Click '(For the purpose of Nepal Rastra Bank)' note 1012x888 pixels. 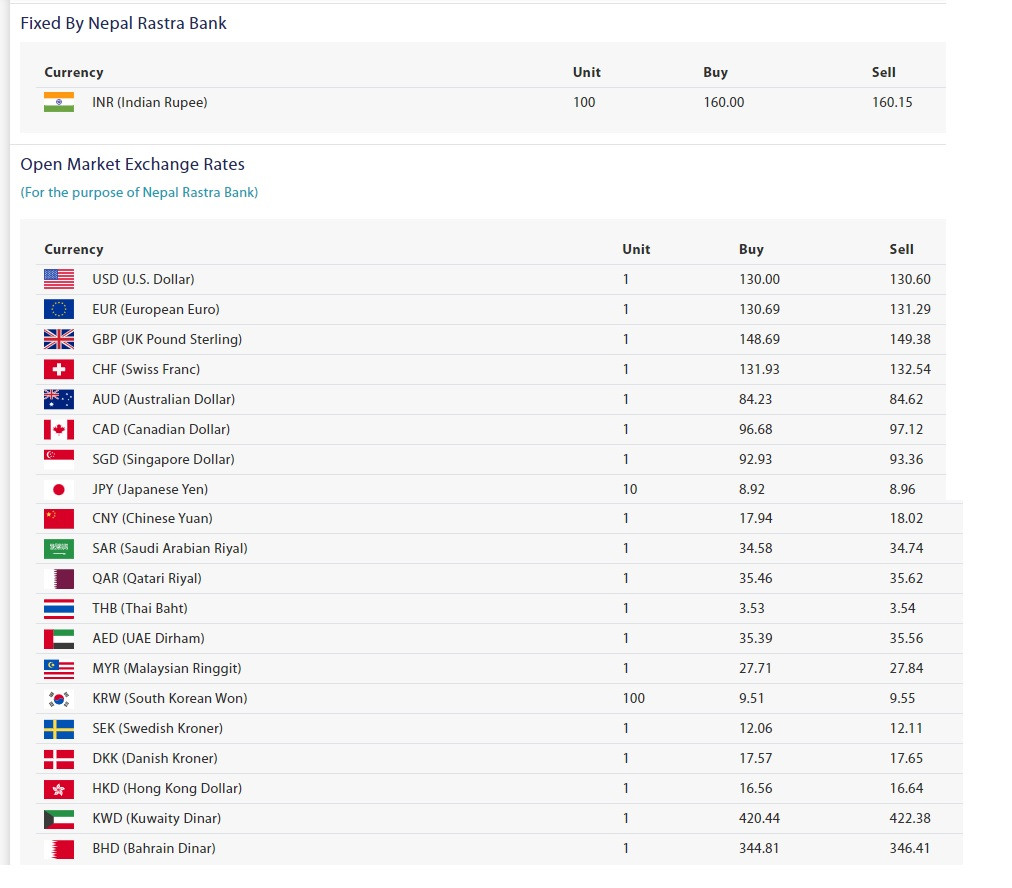click(139, 192)
